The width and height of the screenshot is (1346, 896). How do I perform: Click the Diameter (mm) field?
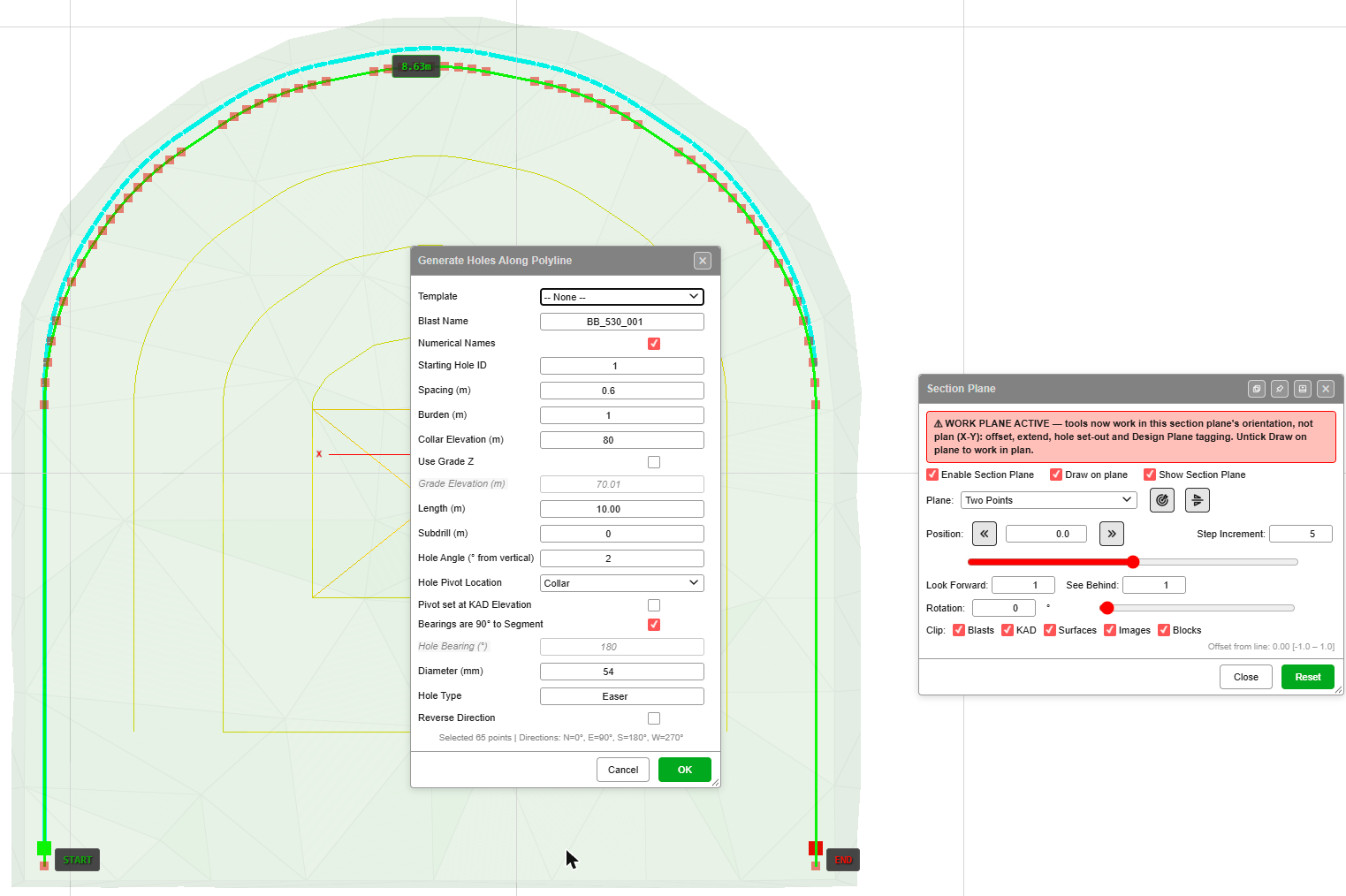(622, 671)
